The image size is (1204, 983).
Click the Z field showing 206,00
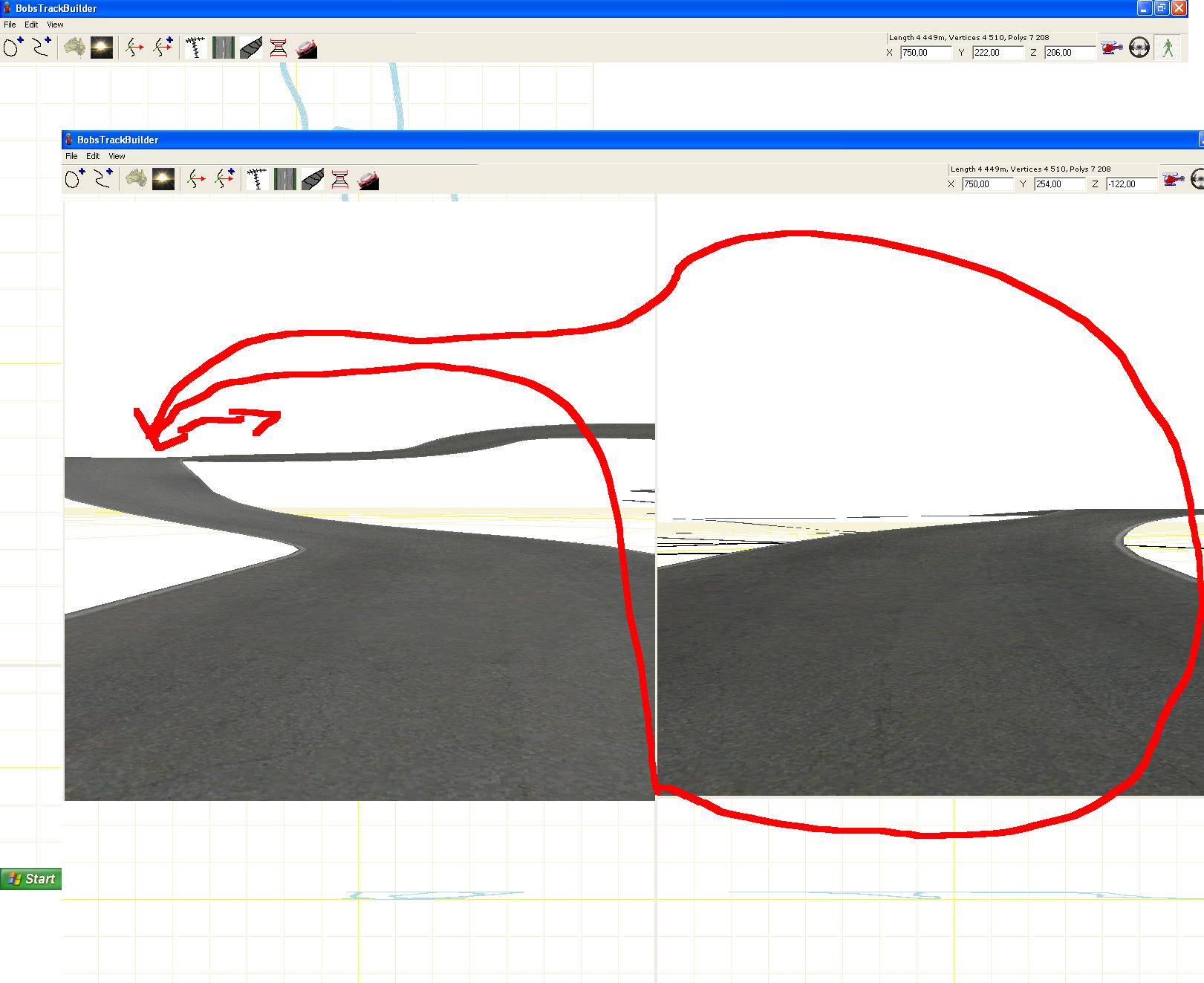tap(1070, 53)
